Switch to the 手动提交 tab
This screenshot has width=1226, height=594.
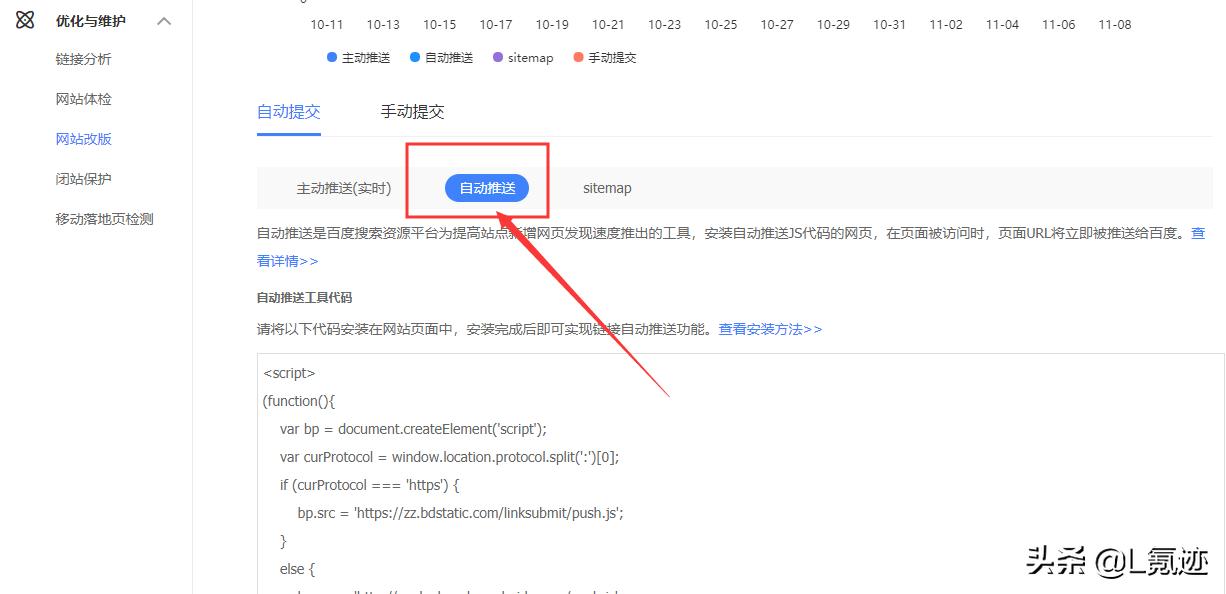pyautogui.click(x=411, y=111)
